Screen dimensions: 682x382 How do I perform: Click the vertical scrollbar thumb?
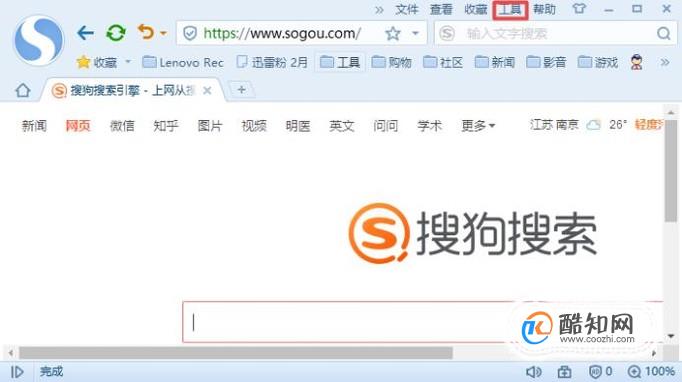pos(671,171)
